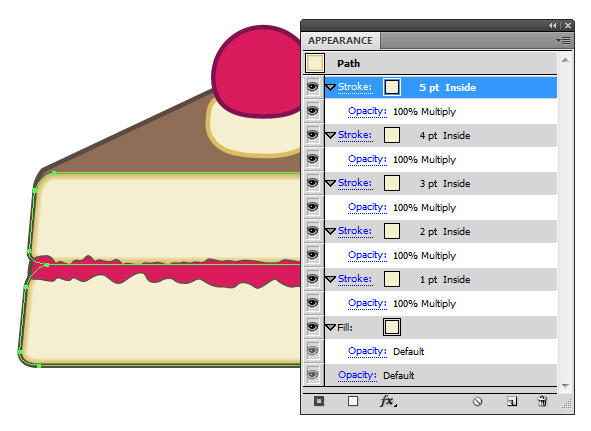This screenshot has width=591, height=431.
Task: Click Add New Stroke icon in panel footer
Action: (x=319, y=401)
